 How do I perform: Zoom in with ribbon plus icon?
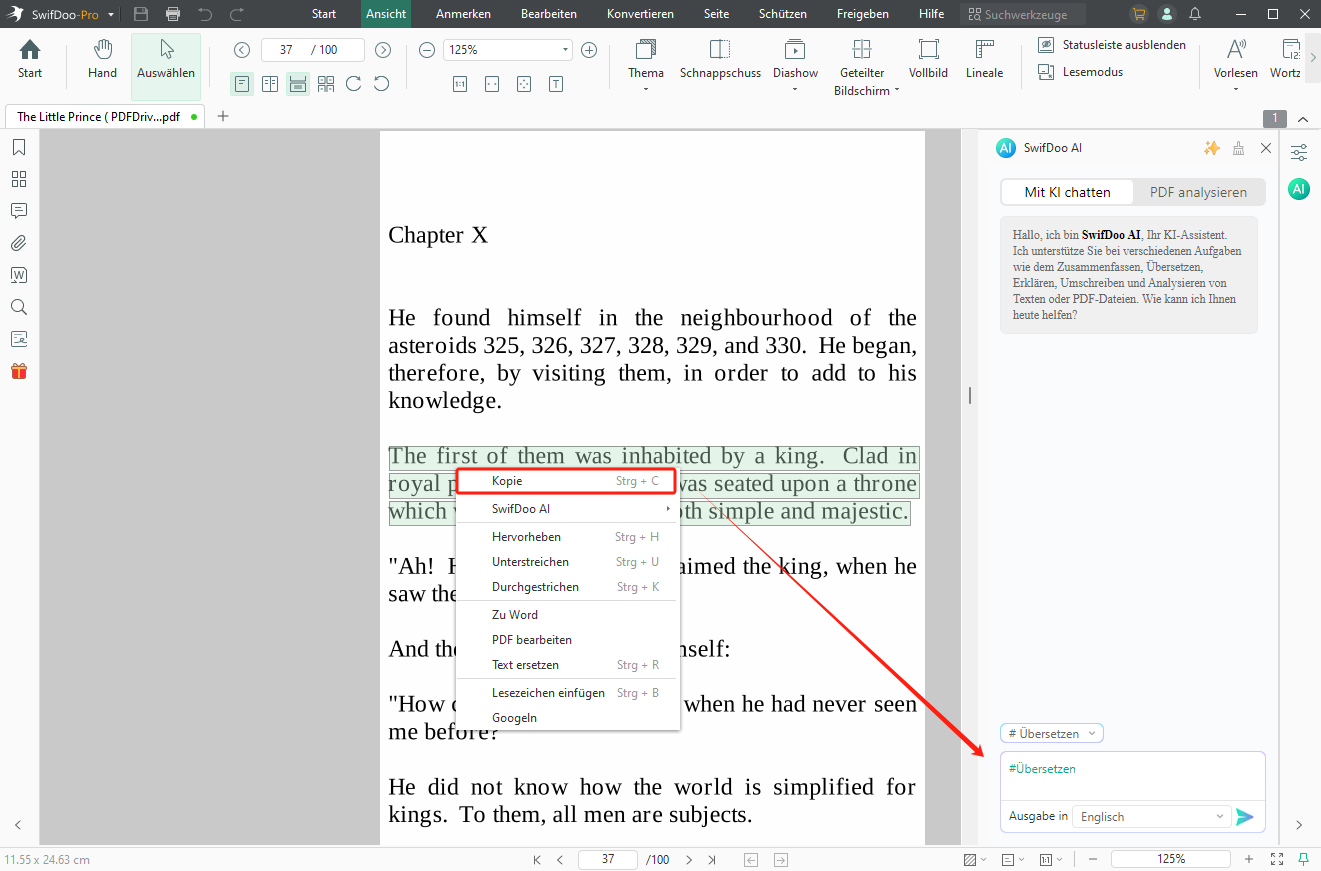tap(589, 50)
